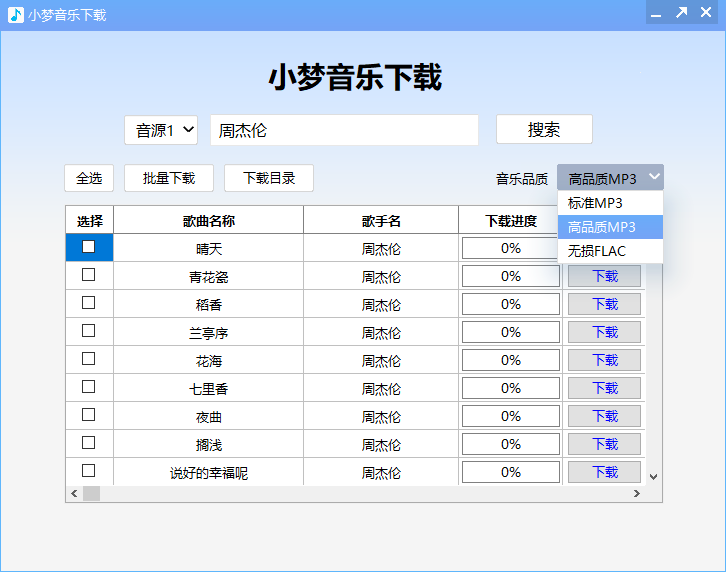Viewport: 726px width, 572px height.
Task: Open the 音源1 source dropdown
Action: tap(161, 130)
